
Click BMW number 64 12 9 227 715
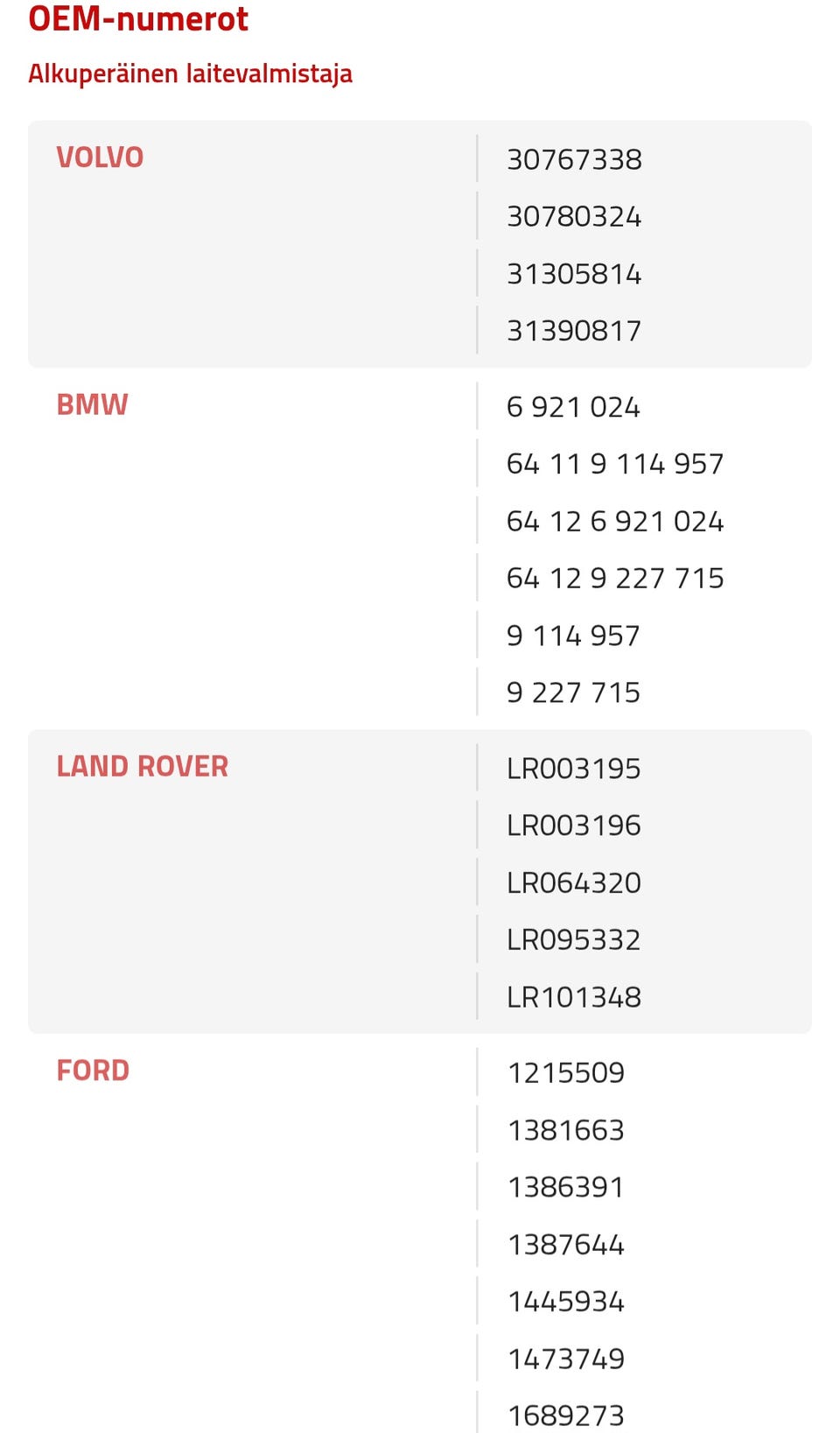click(x=614, y=579)
